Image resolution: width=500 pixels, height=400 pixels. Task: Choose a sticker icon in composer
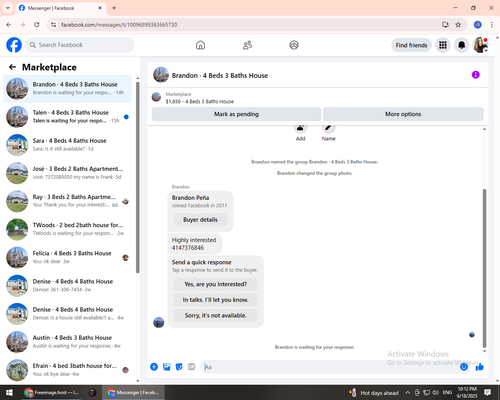[x=179, y=367]
